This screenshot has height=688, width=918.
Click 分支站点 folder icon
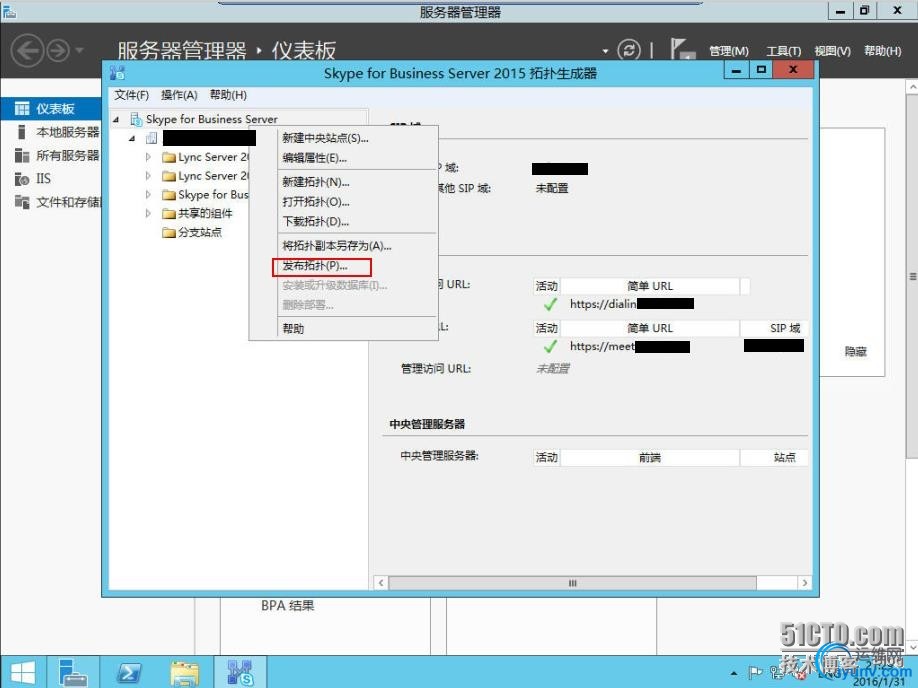pyautogui.click(x=169, y=232)
